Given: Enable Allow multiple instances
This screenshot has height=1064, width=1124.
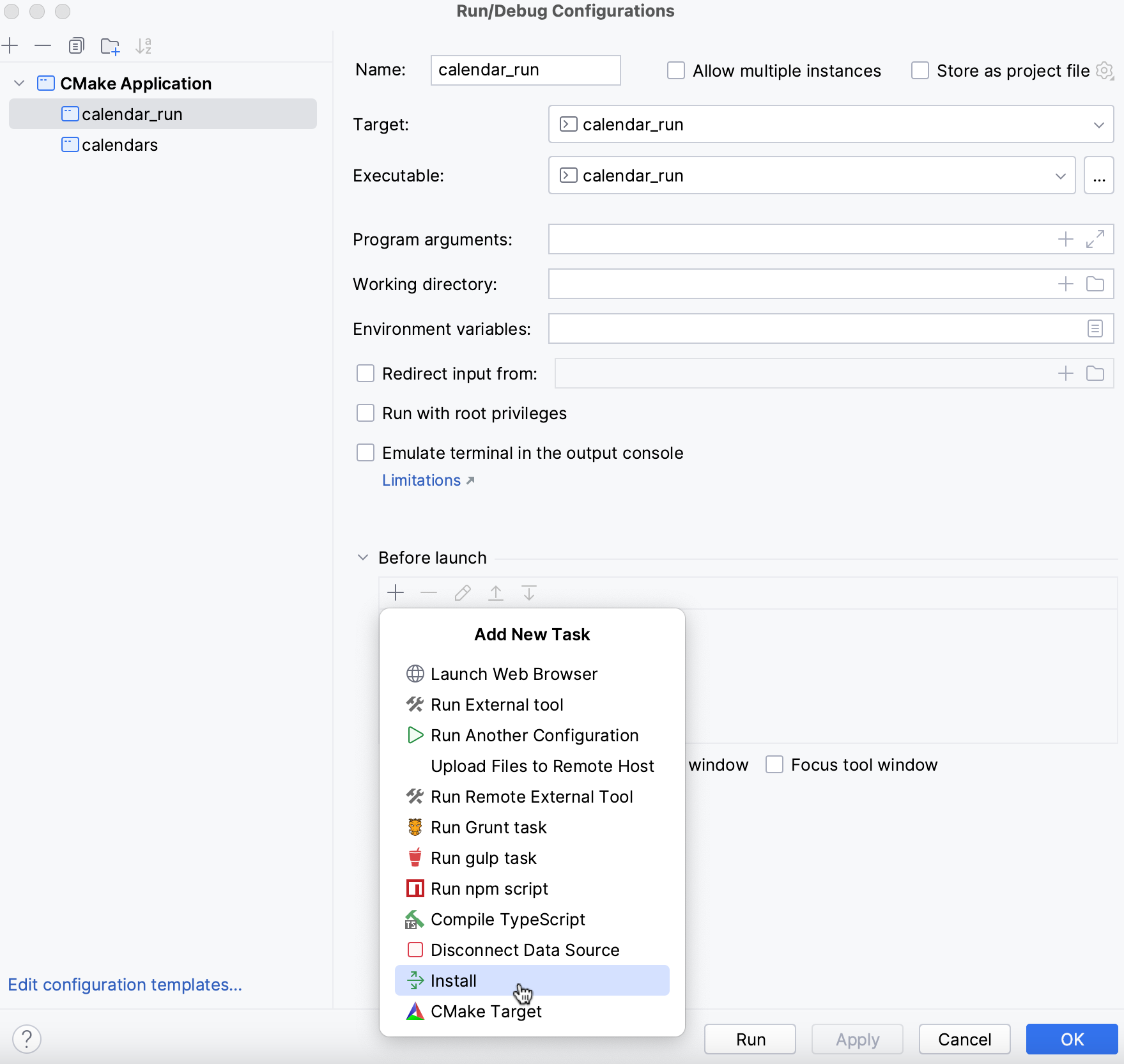Looking at the screenshot, I should coord(675,70).
